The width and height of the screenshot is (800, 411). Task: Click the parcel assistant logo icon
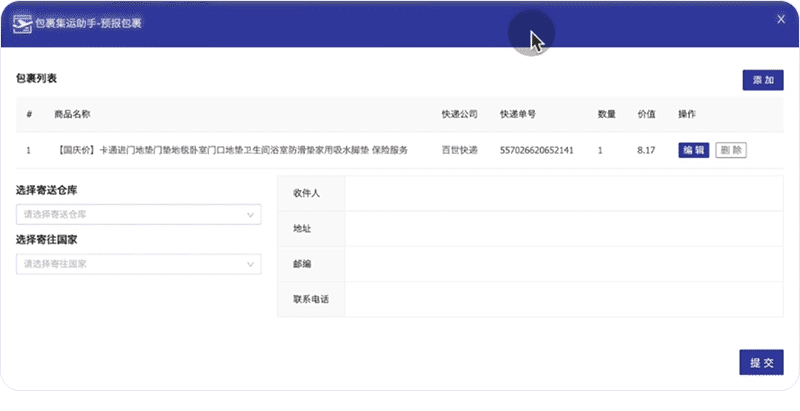pyautogui.click(x=23, y=21)
